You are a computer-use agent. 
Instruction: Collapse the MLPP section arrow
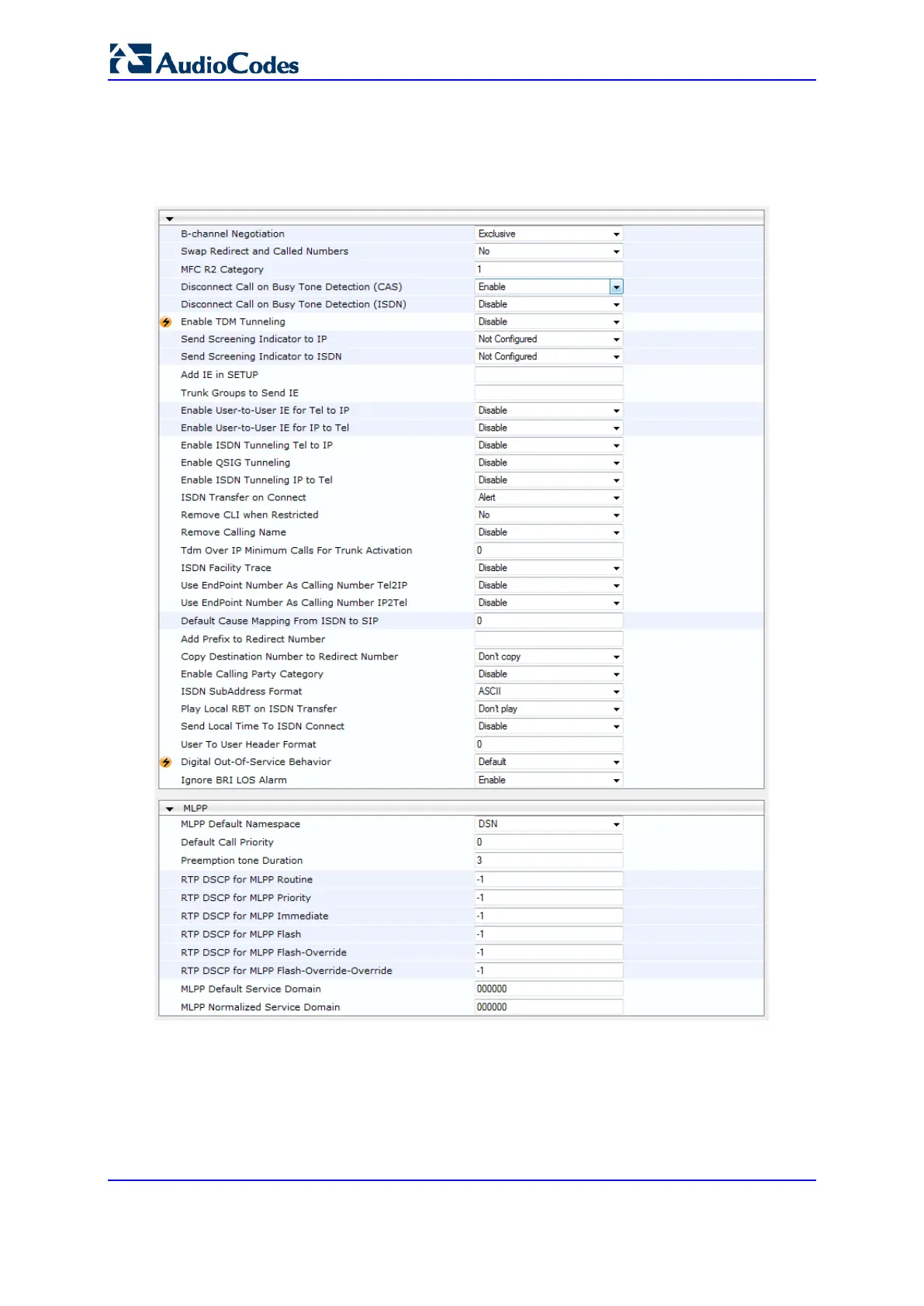(x=169, y=809)
